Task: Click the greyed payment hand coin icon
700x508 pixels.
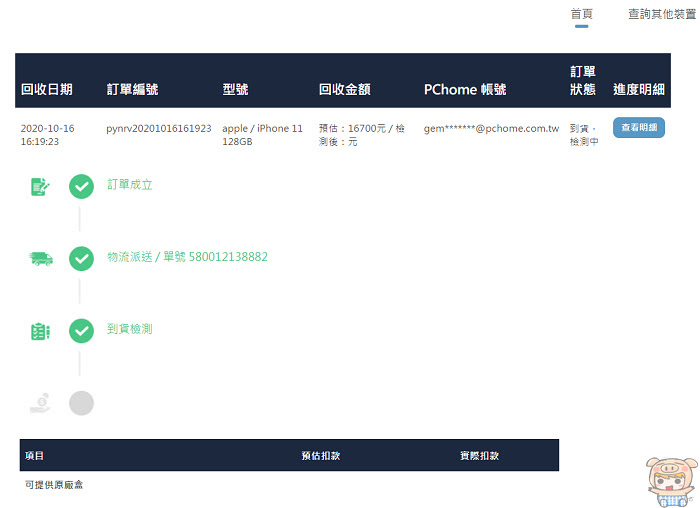Action: click(40, 403)
